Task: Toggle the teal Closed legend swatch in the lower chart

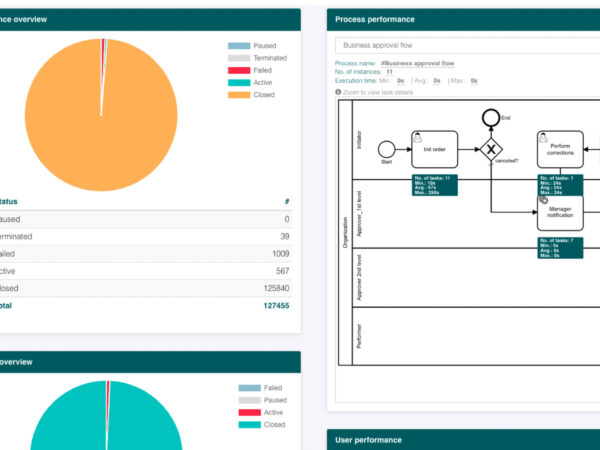Action: (x=249, y=424)
